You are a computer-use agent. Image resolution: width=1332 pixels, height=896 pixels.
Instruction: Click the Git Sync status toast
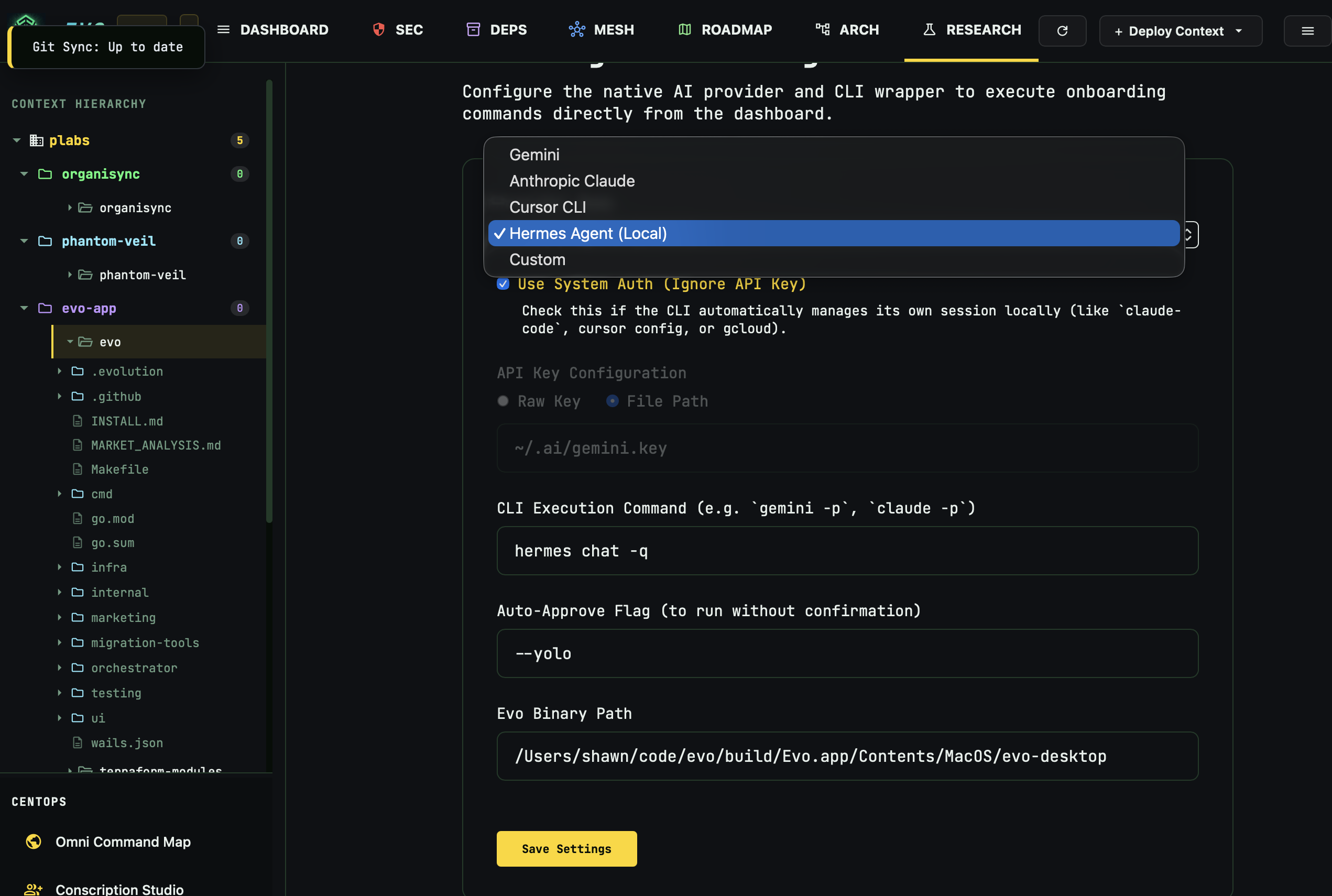[107, 47]
